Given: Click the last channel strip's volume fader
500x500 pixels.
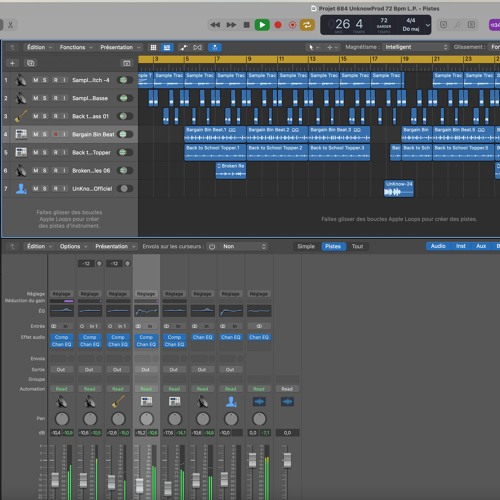Looking at the screenshot, I should pyautogui.click(x=287, y=460).
